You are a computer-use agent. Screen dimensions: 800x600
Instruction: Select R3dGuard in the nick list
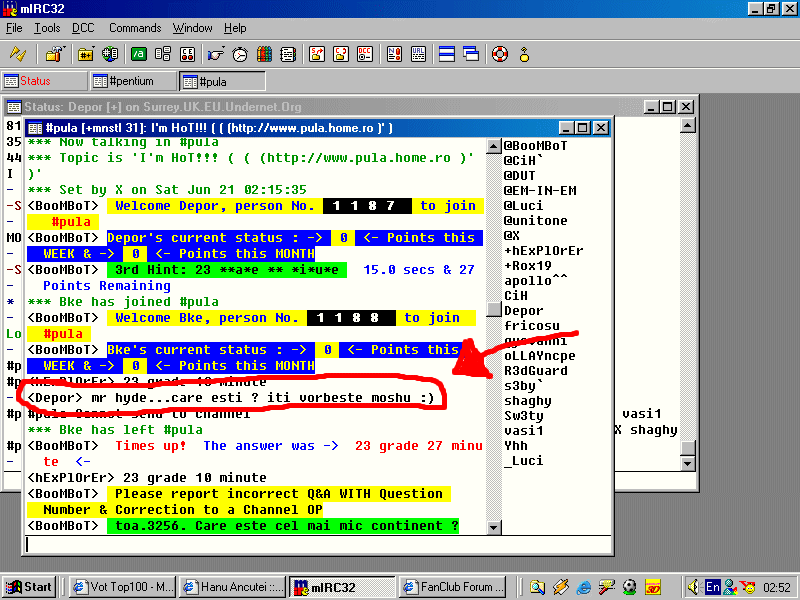(x=536, y=370)
